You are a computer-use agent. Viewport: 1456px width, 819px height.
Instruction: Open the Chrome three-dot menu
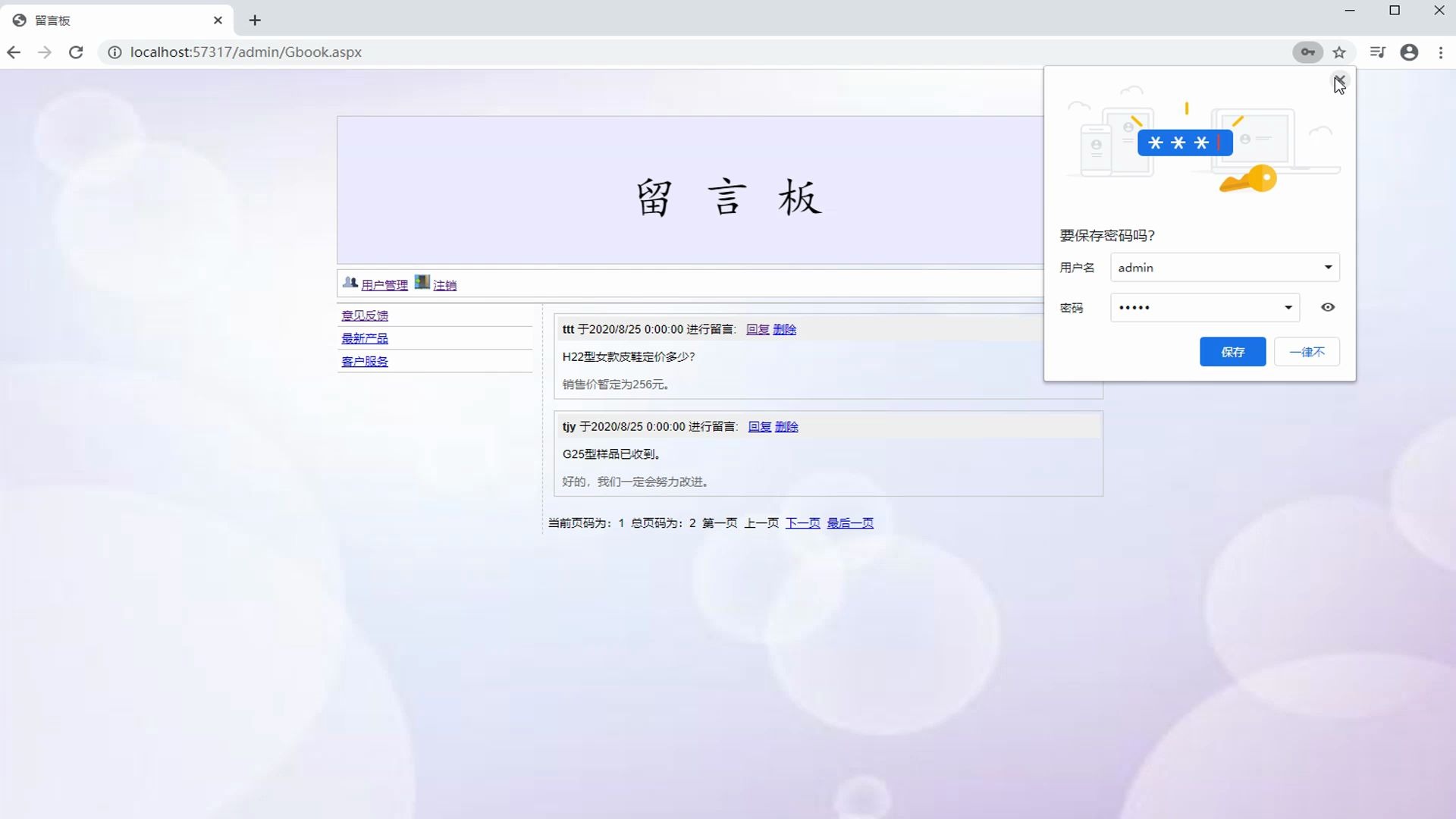(1441, 52)
